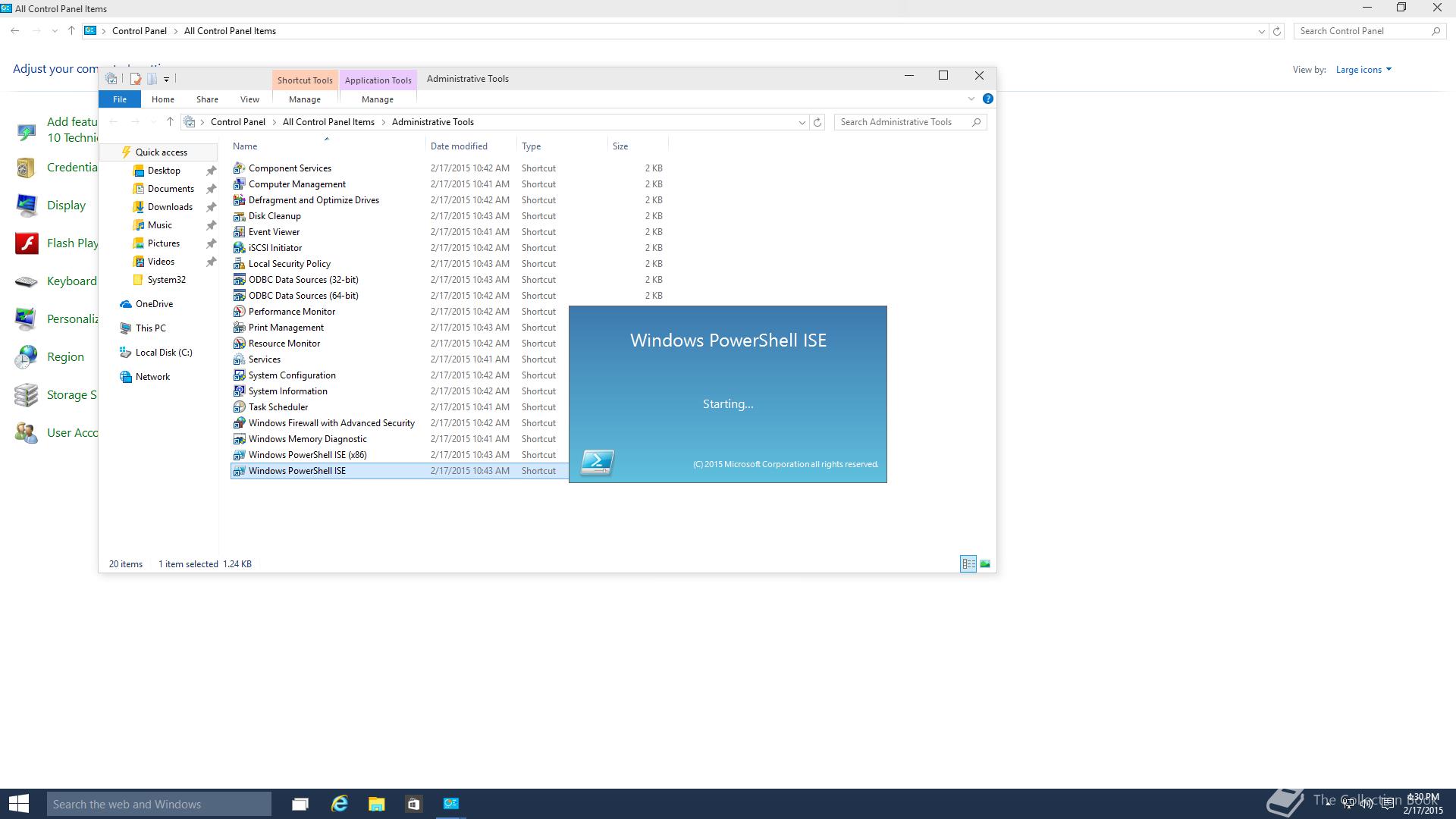Screen dimensions: 1456x819
Task: Select the Performance Monitor icon
Action: pos(239,312)
